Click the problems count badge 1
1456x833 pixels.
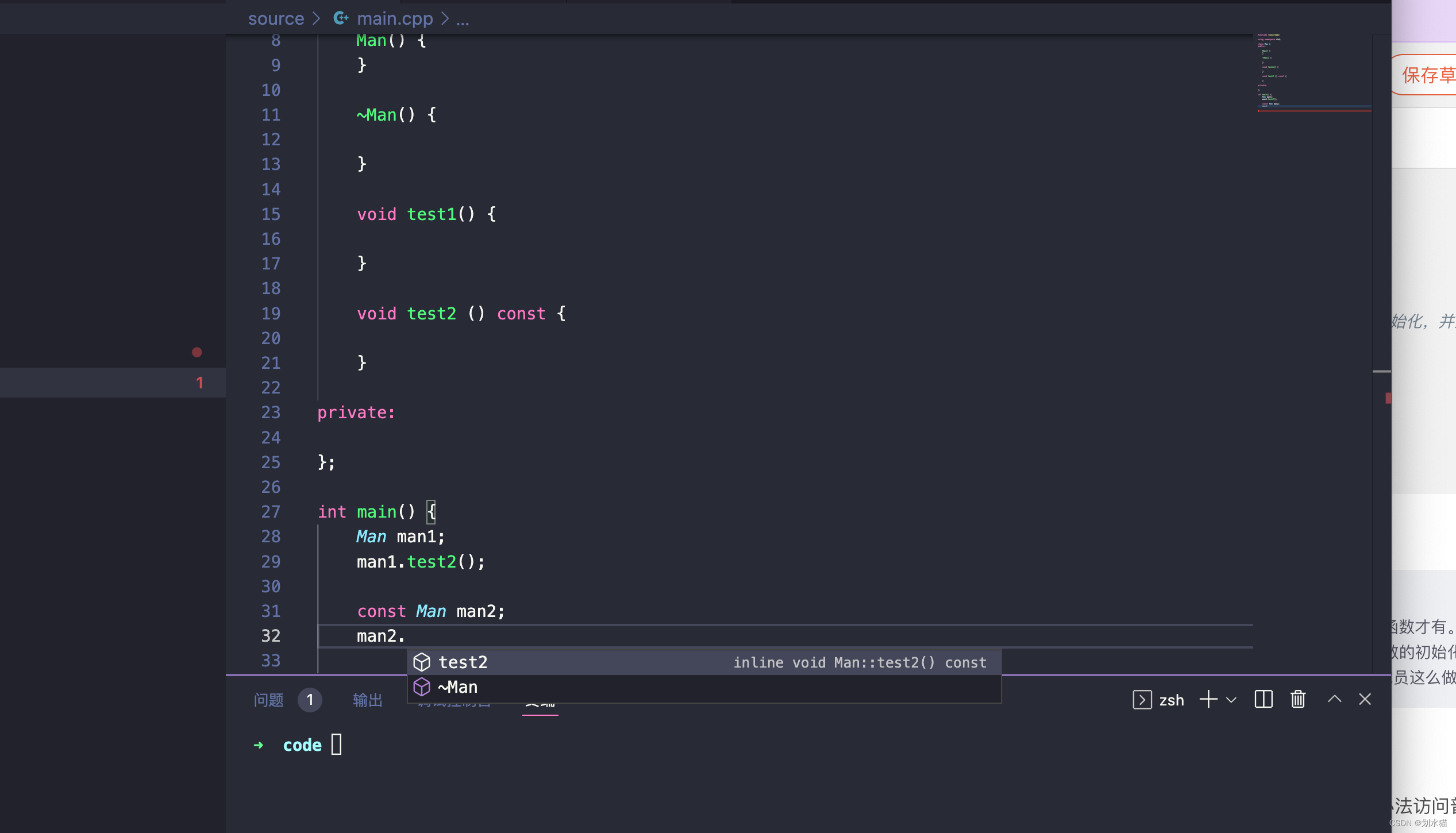click(310, 700)
